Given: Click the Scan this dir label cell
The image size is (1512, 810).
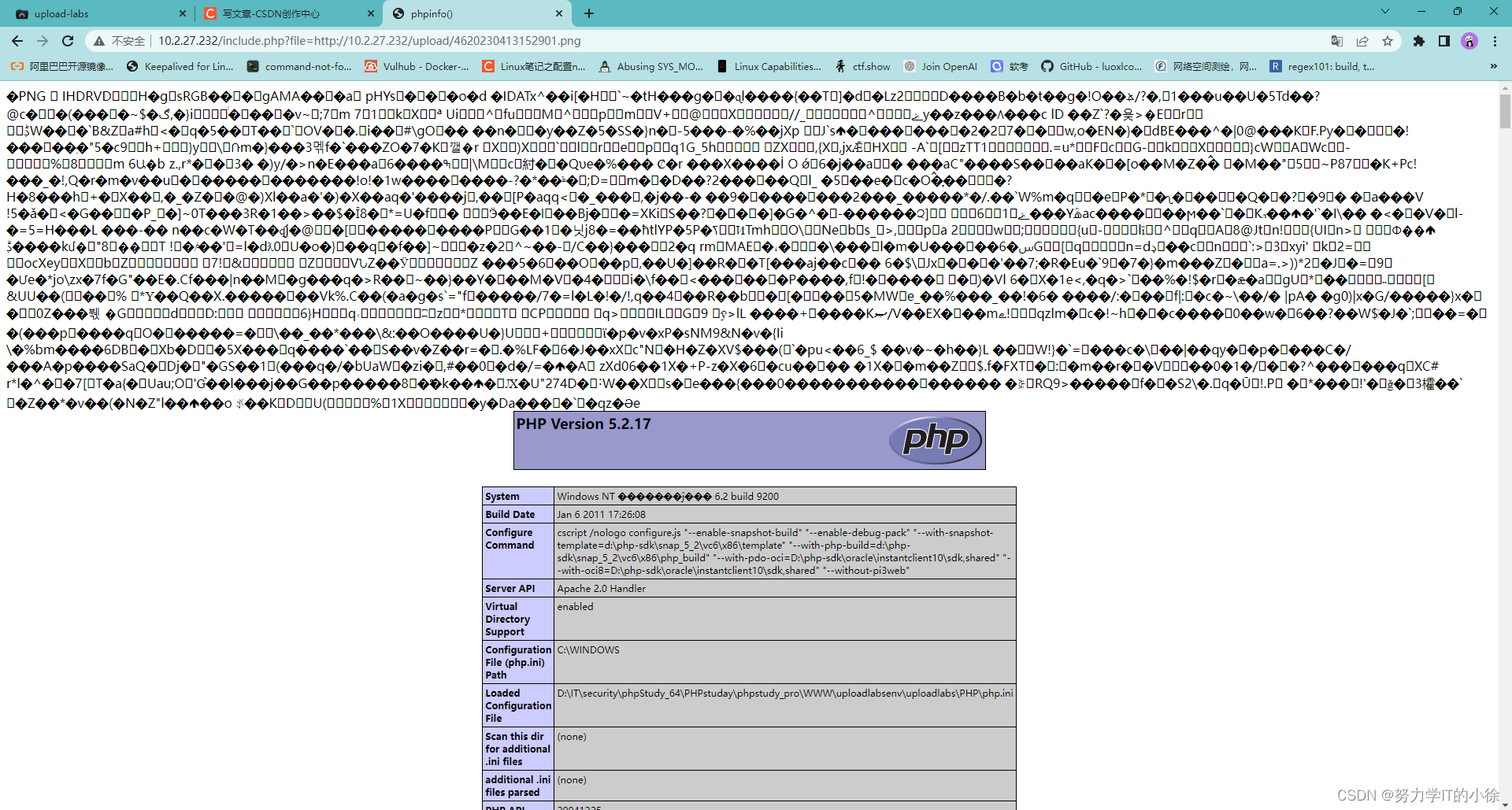Looking at the screenshot, I should pos(518,749).
